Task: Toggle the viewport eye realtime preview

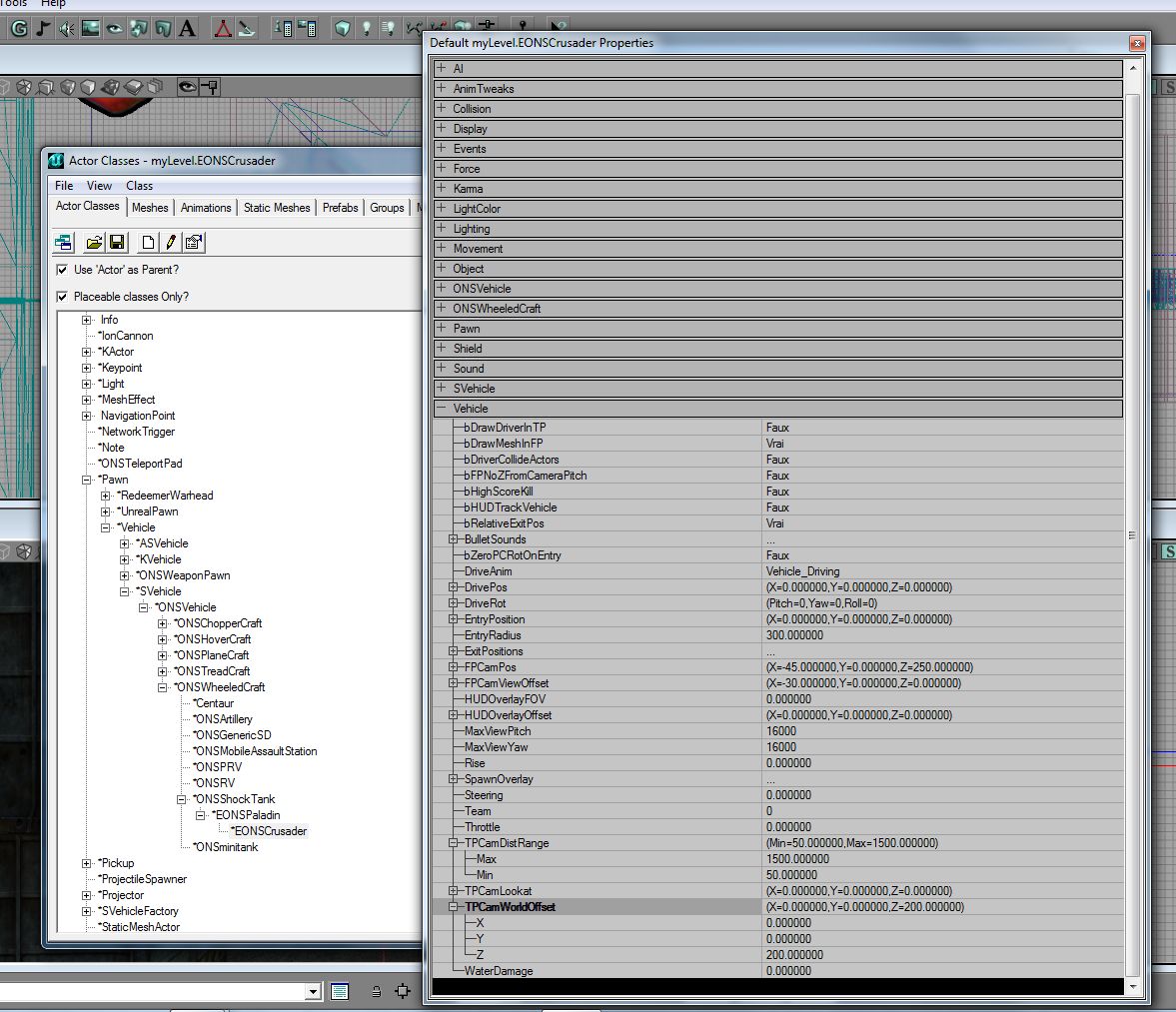Action: 187,87
